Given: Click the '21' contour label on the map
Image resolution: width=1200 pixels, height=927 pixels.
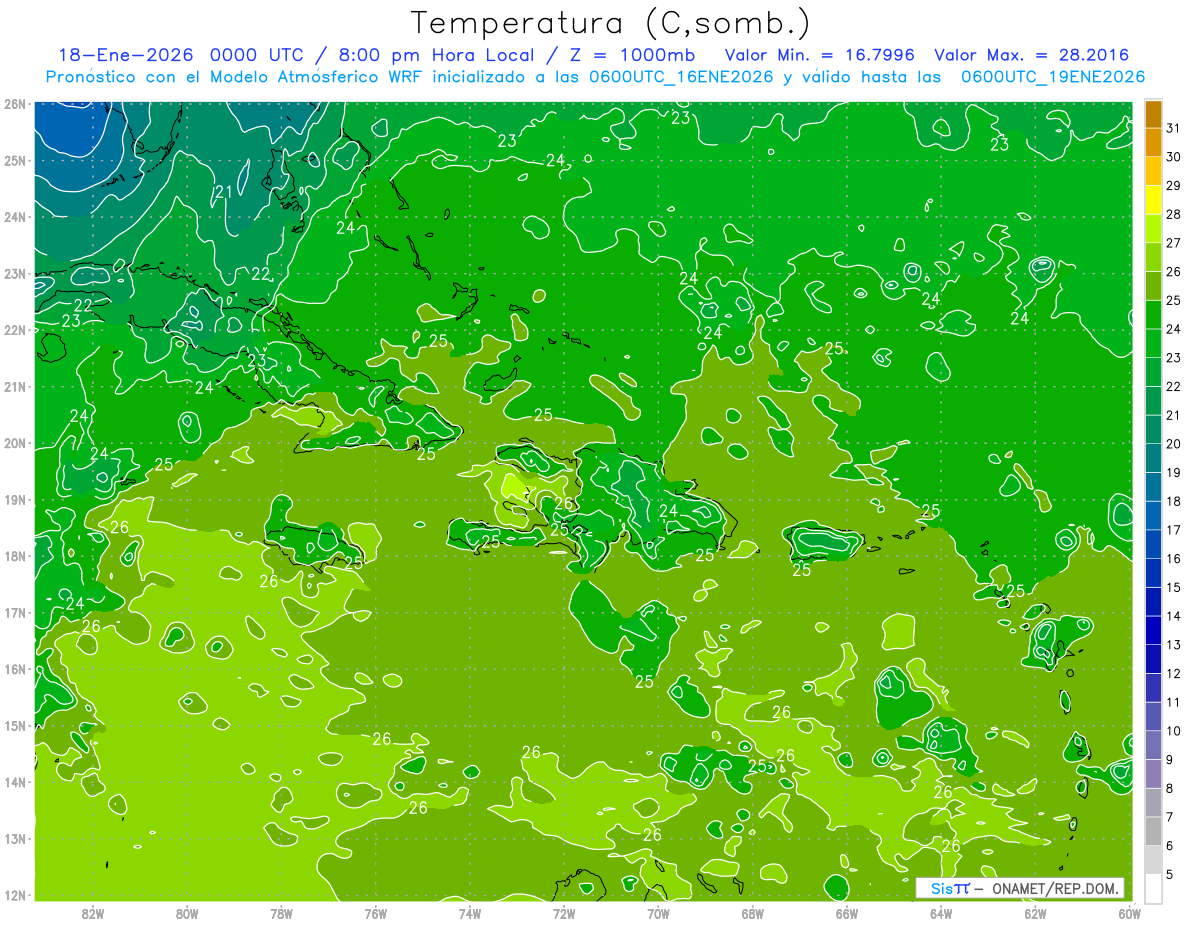Looking at the screenshot, I should [224, 192].
